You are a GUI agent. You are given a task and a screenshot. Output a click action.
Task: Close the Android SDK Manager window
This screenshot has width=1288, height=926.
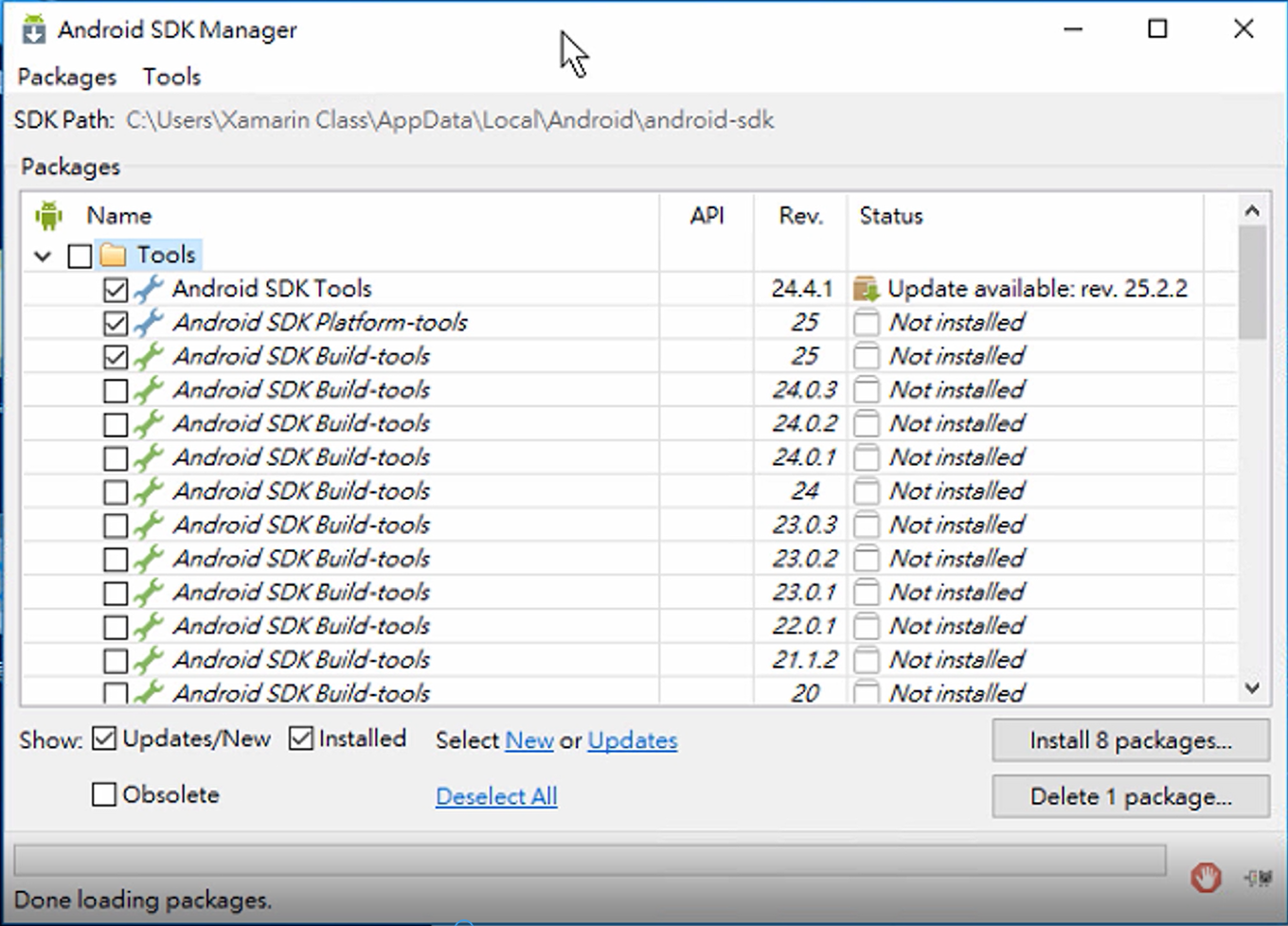tap(1244, 29)
